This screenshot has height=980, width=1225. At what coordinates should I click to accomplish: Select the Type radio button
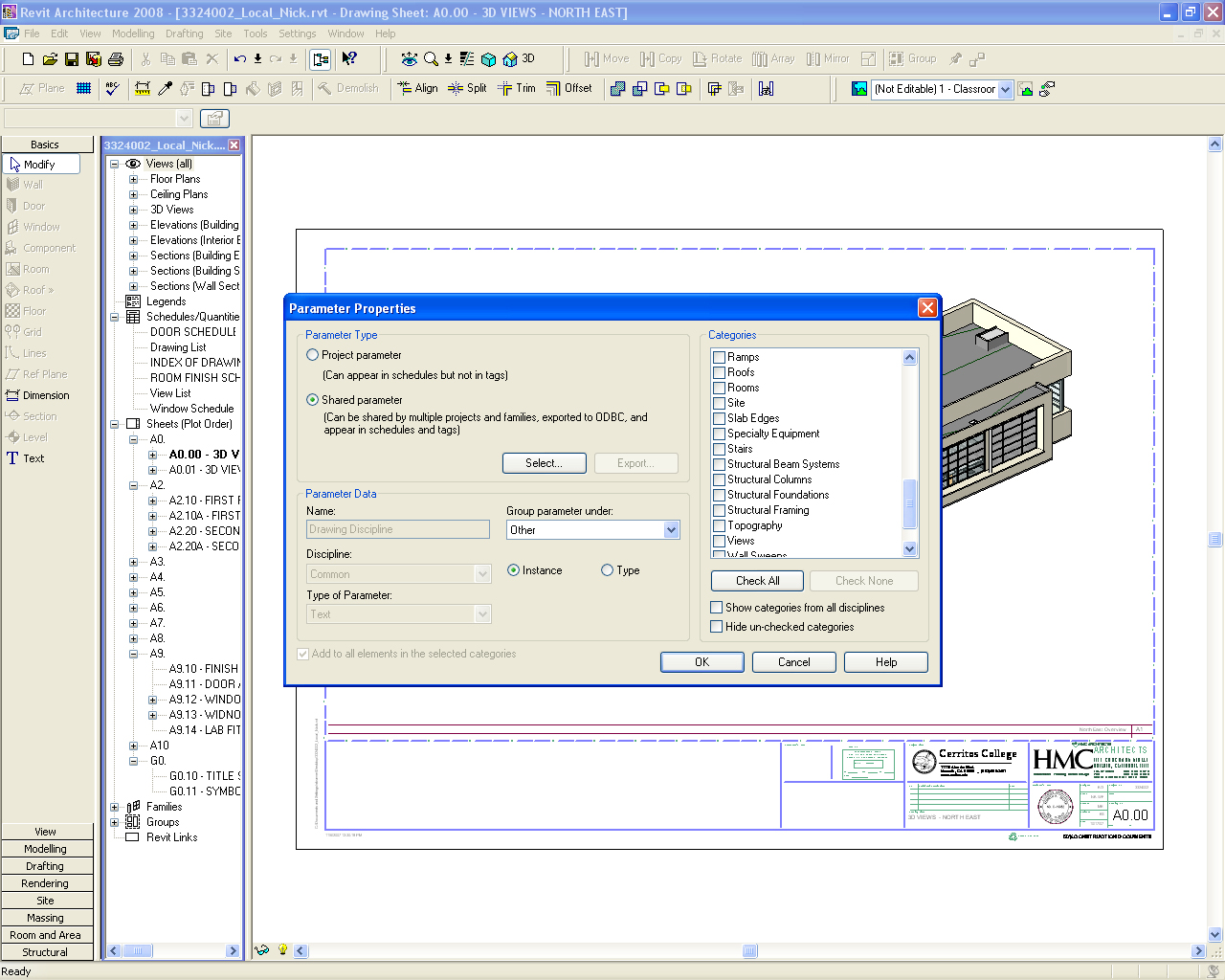point(607,570)
